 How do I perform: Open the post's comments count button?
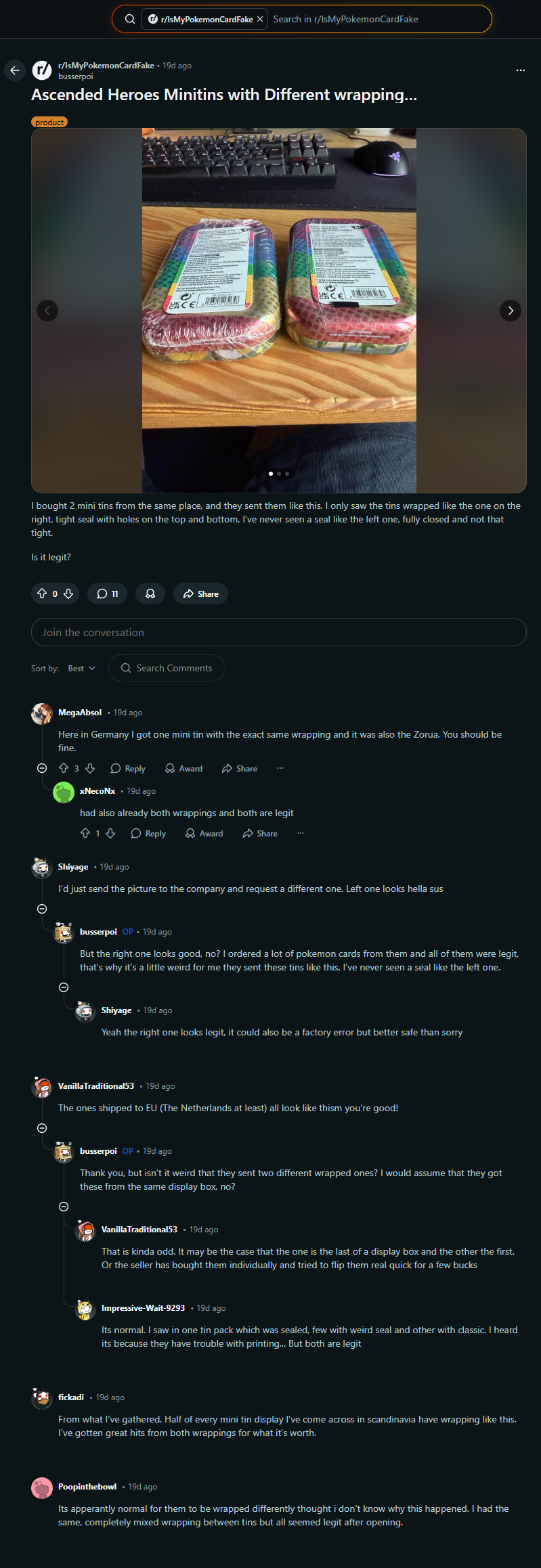108,593
